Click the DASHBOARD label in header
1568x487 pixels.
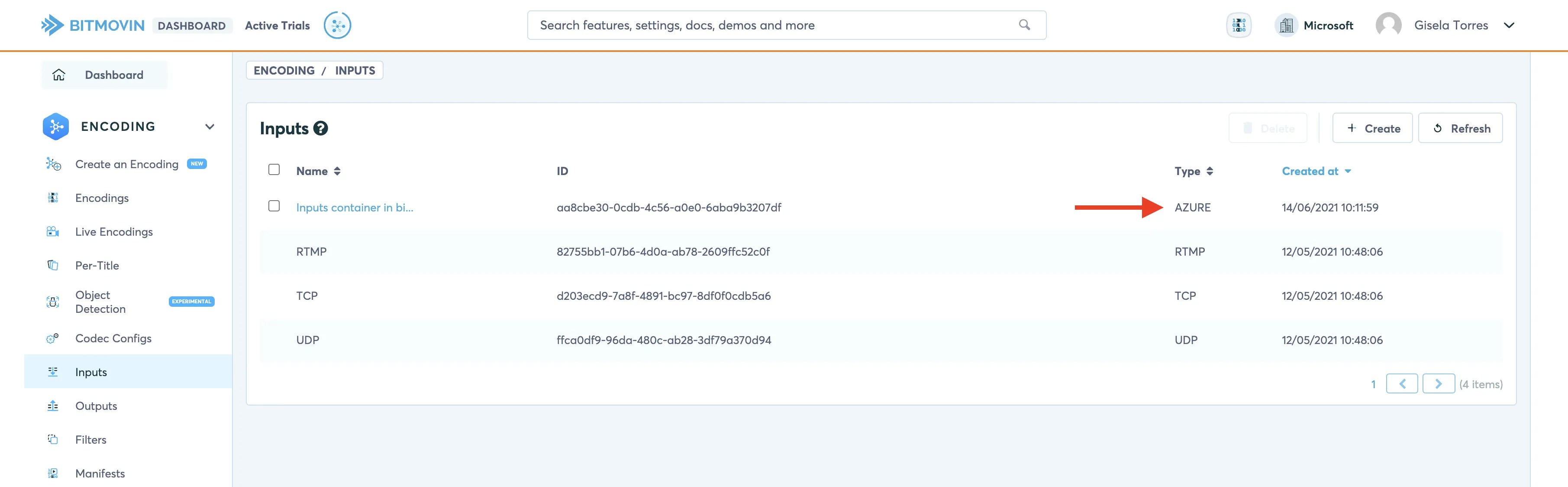click(x=192, y=26)
